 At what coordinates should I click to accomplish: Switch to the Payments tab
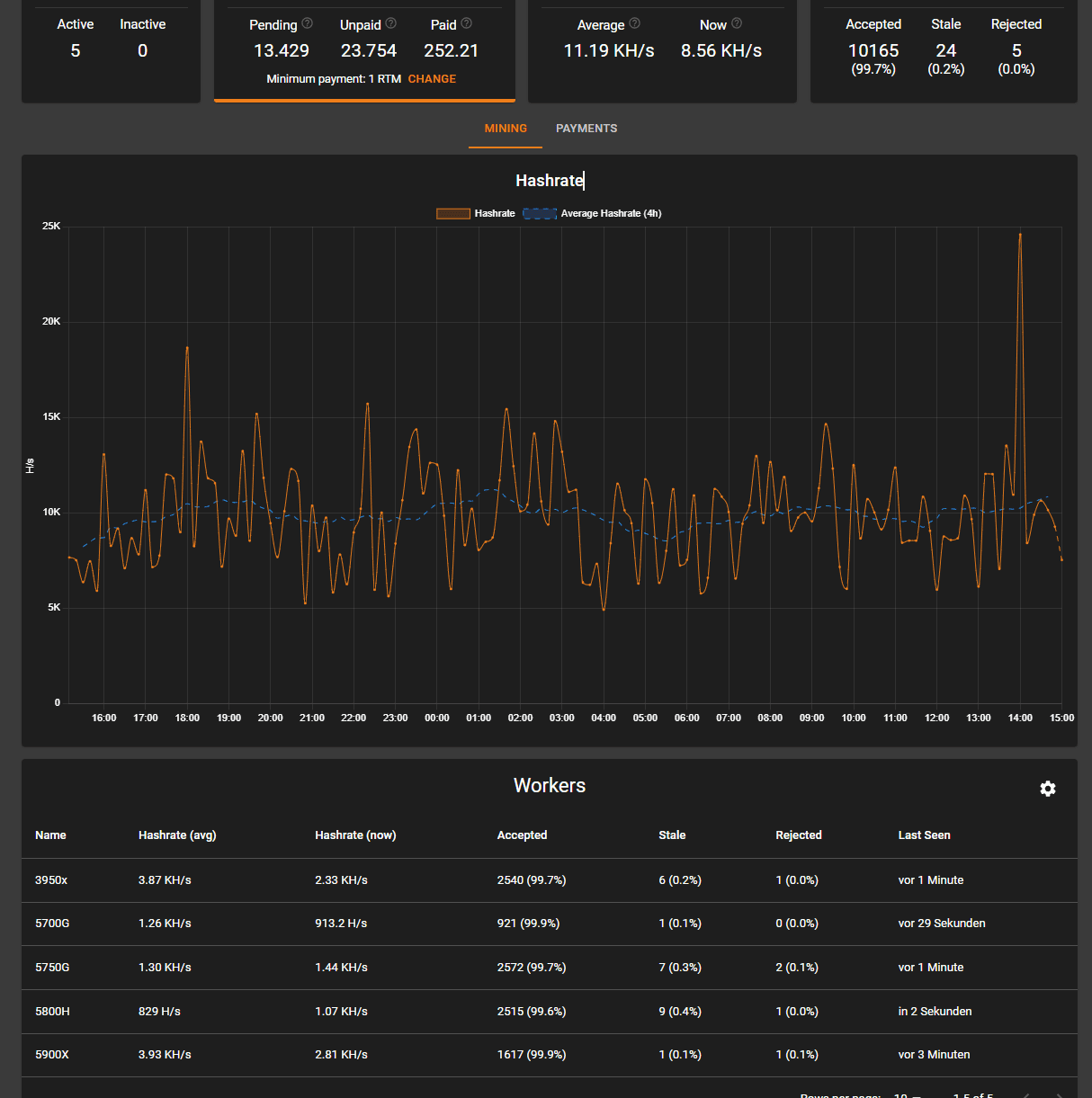point(586,129)
